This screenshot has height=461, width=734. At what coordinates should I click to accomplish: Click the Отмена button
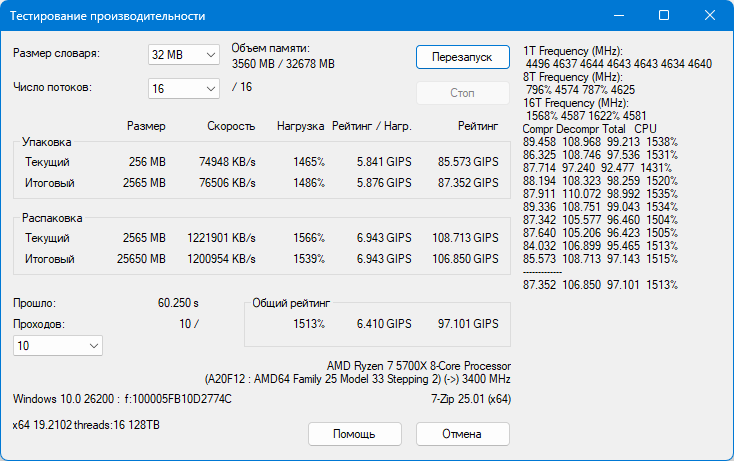462,434
